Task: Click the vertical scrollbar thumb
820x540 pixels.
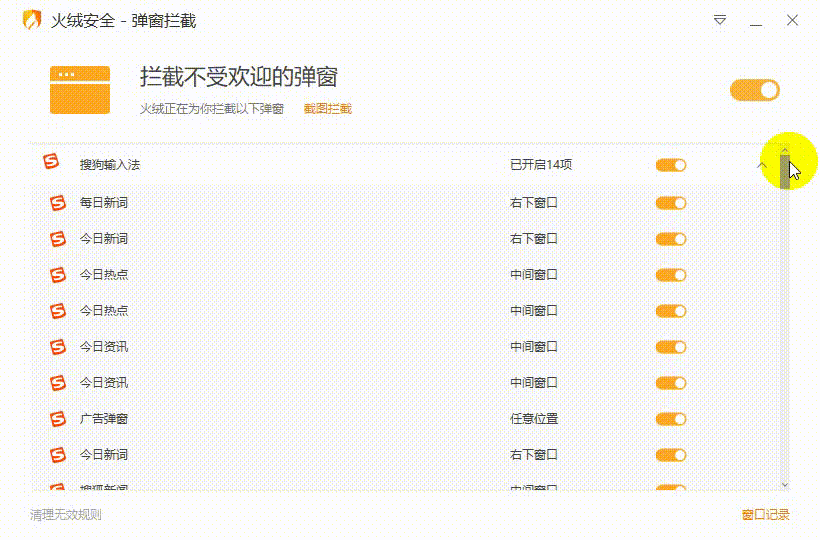Action: click(x=784, y=172)
